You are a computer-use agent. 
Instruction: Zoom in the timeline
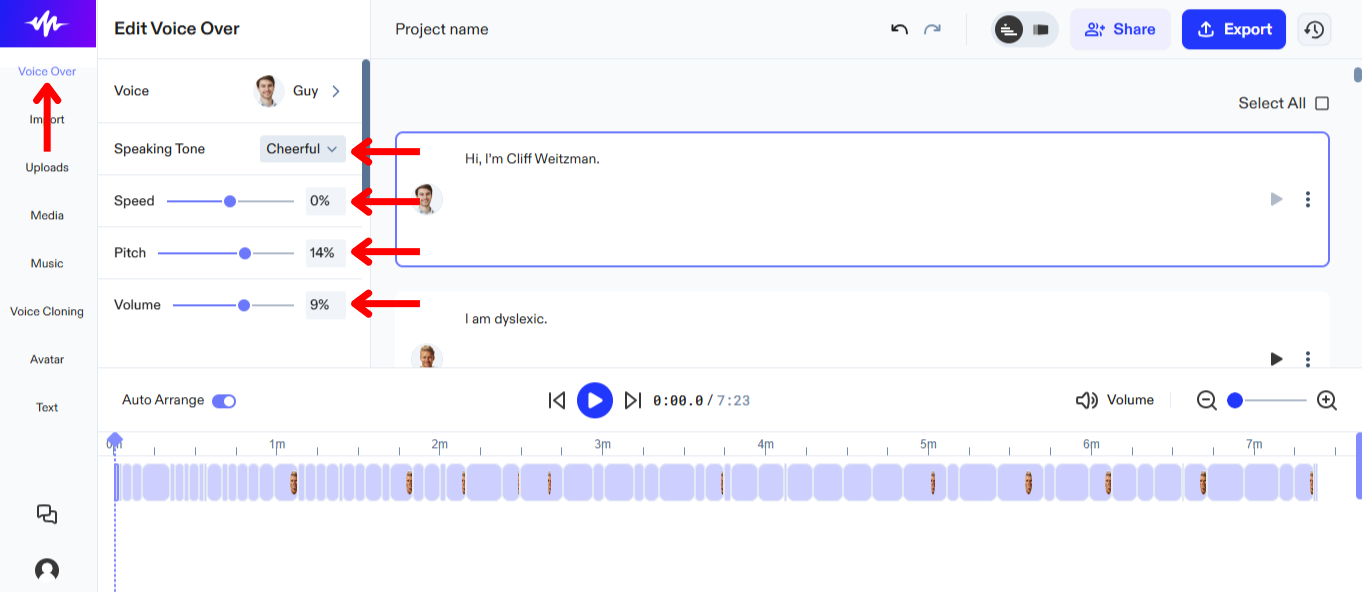(1326, 400)
